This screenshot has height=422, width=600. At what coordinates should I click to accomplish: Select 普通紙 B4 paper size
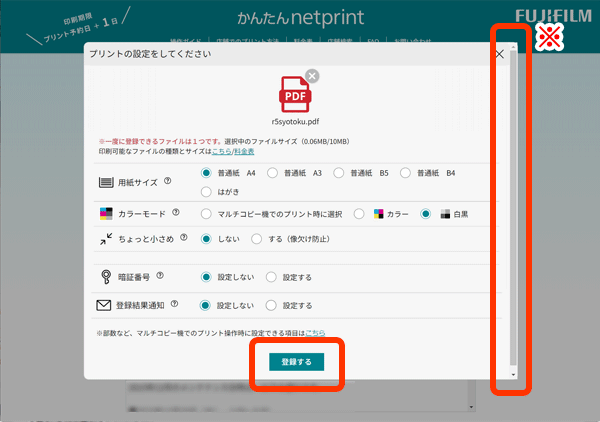(x=405, y=173)
